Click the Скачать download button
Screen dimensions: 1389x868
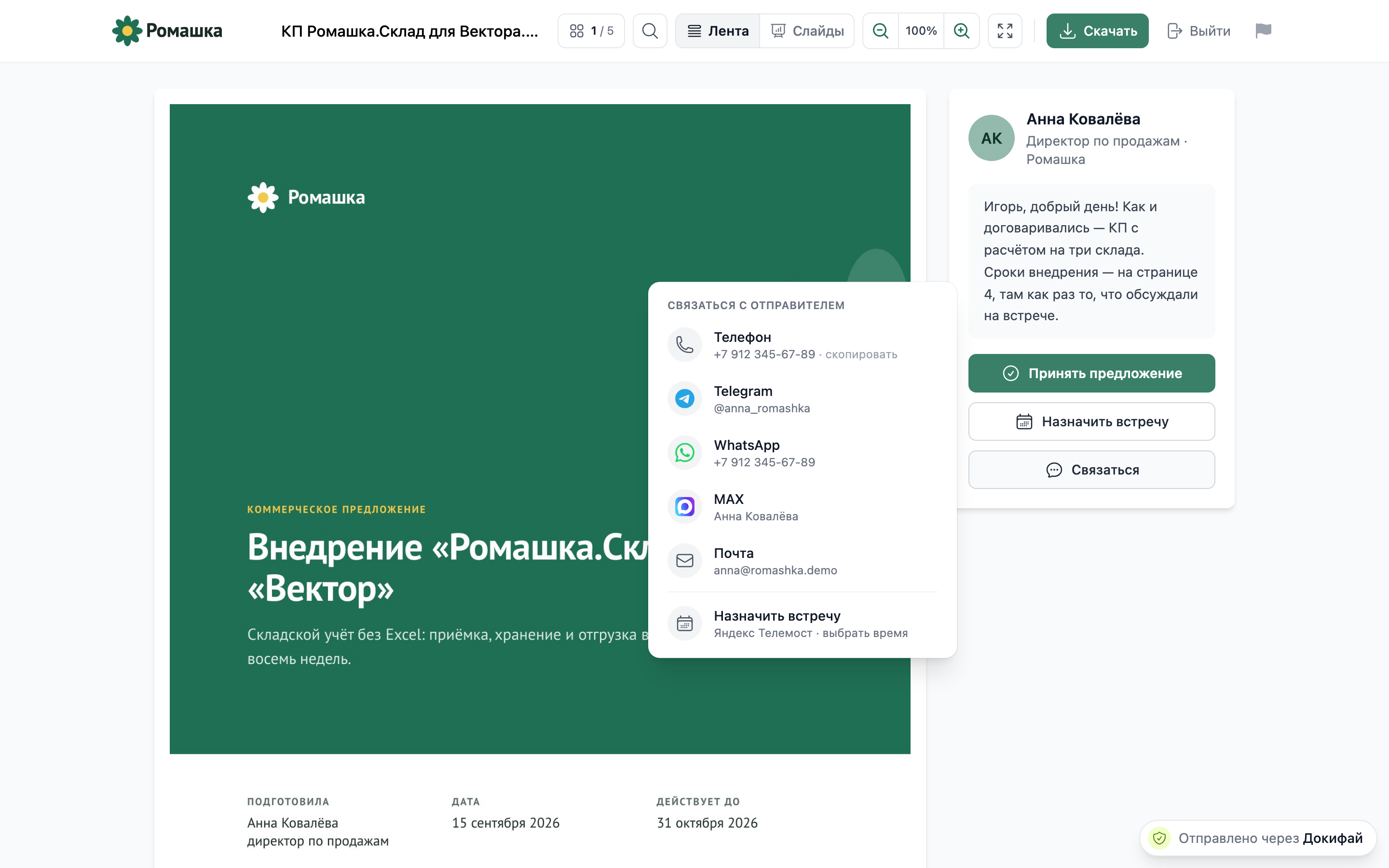pyautogui.click(x=1097, y=31)
